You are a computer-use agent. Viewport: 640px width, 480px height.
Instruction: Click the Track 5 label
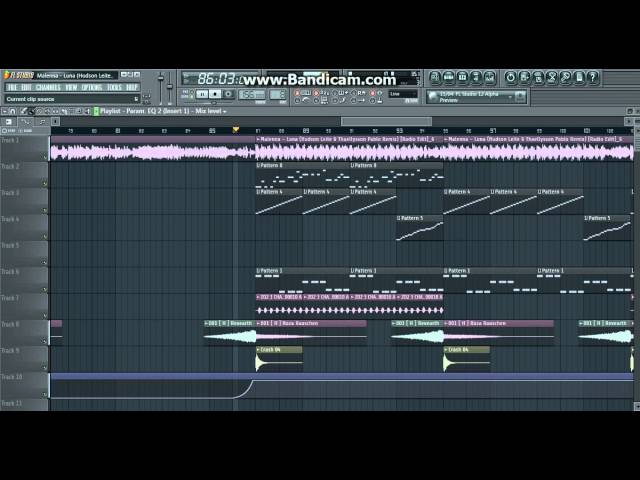point(10,245)
